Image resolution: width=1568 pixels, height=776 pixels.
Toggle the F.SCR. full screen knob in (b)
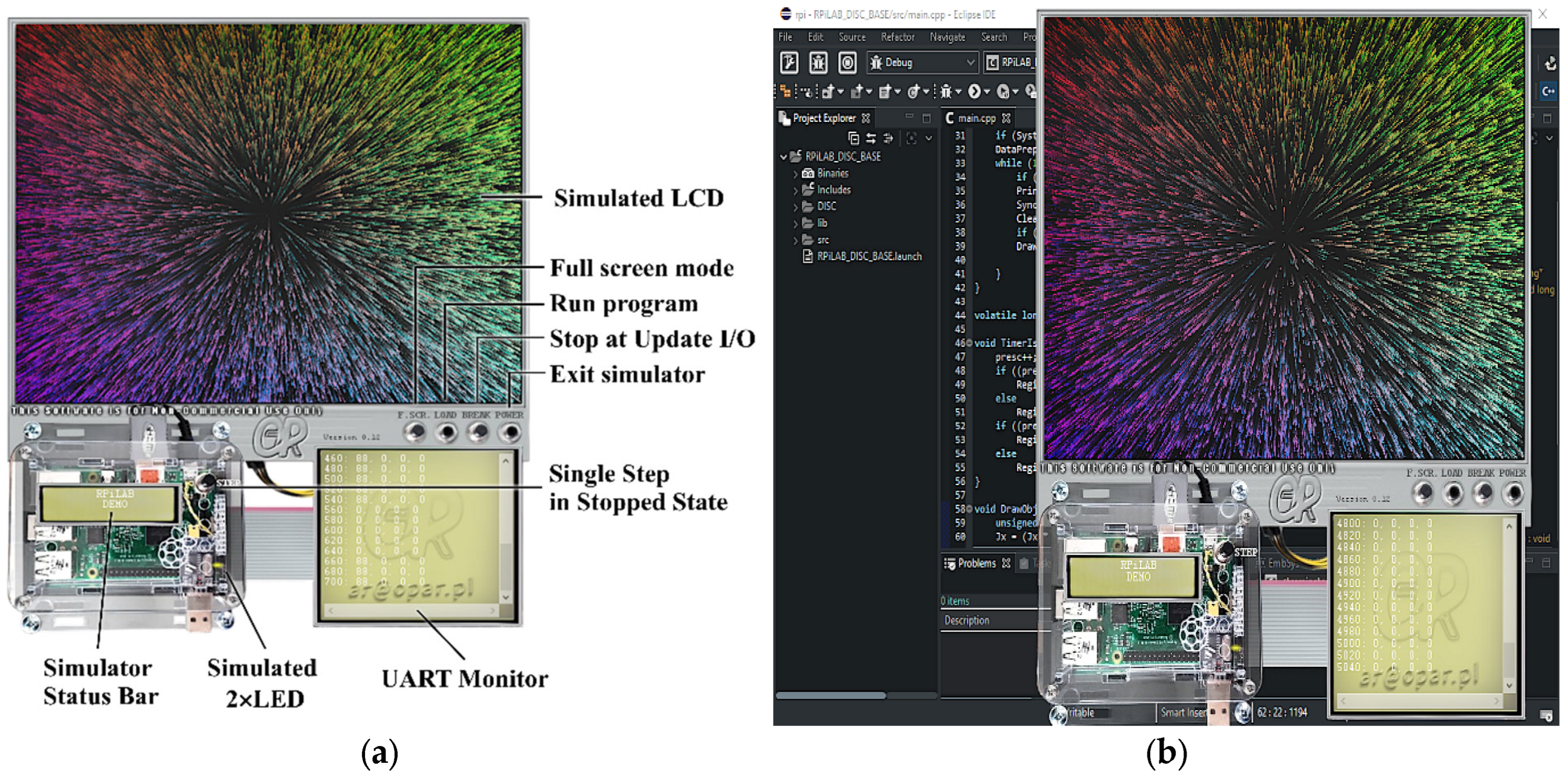pyautogui.click(x=1423, y=492)
